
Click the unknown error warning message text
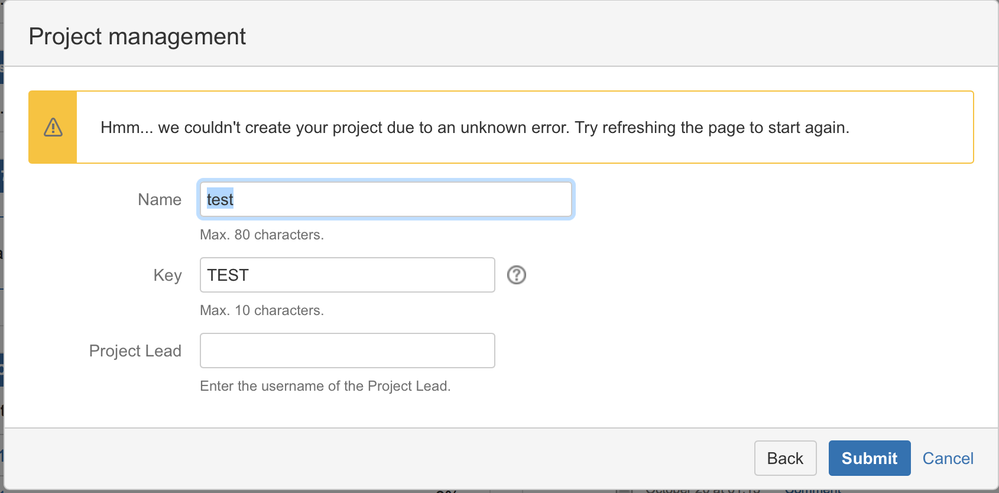click(x=475, y=128)
